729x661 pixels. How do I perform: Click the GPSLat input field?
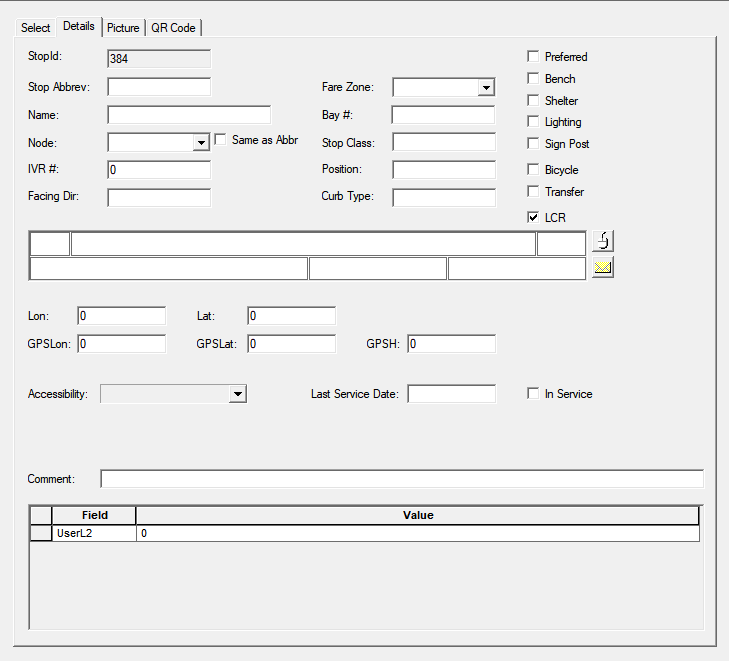click(292, 344)
